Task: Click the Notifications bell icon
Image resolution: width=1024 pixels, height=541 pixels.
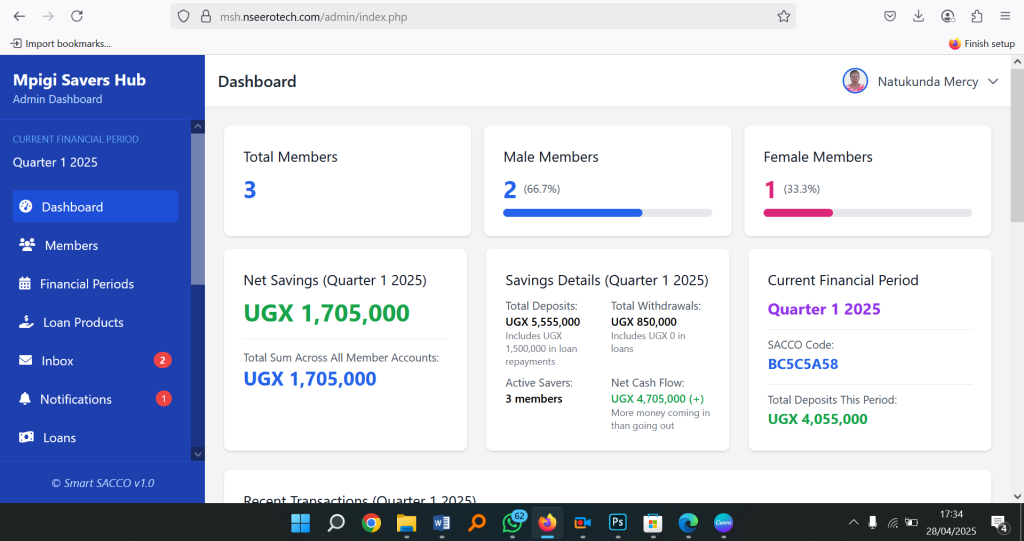Action: 25,399
